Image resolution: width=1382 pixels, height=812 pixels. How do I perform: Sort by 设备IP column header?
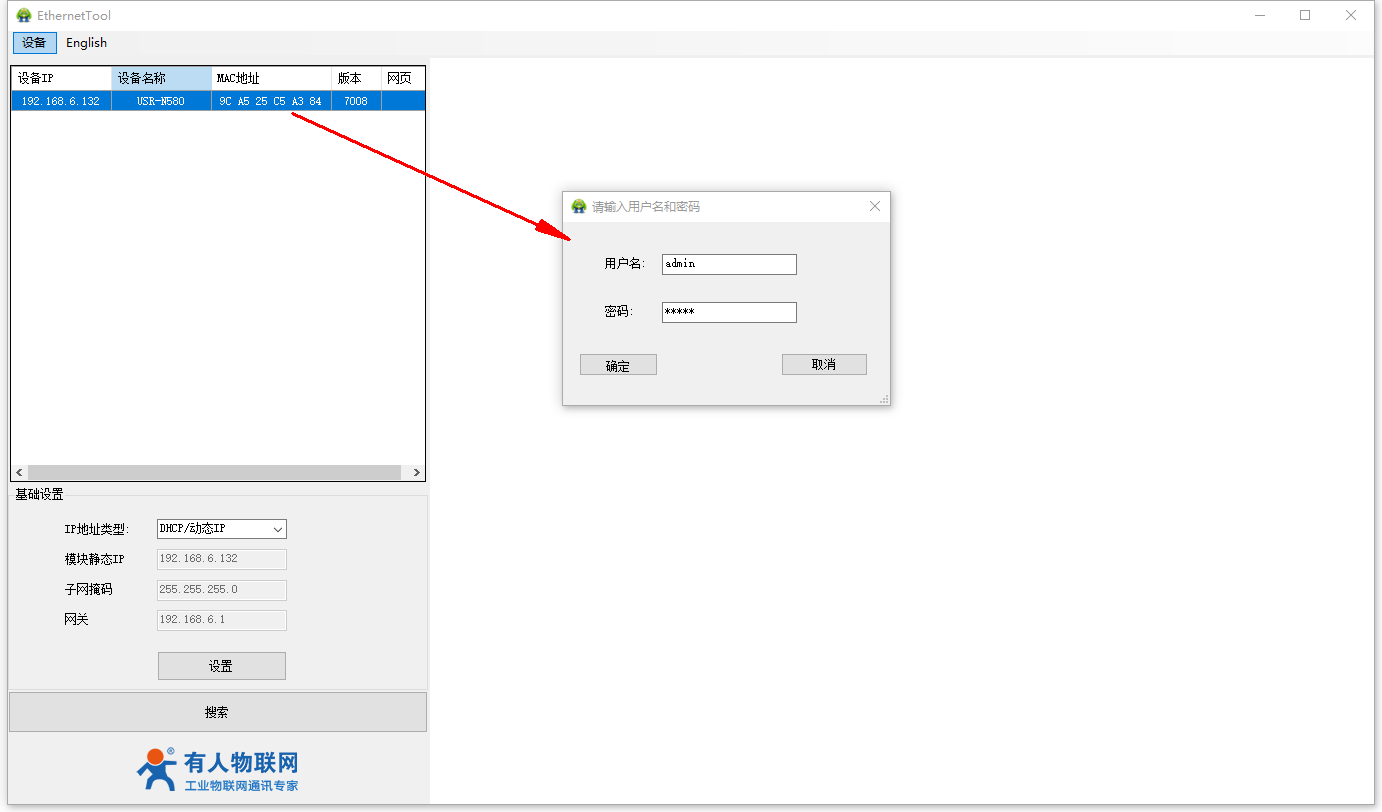tap(61, 78)
